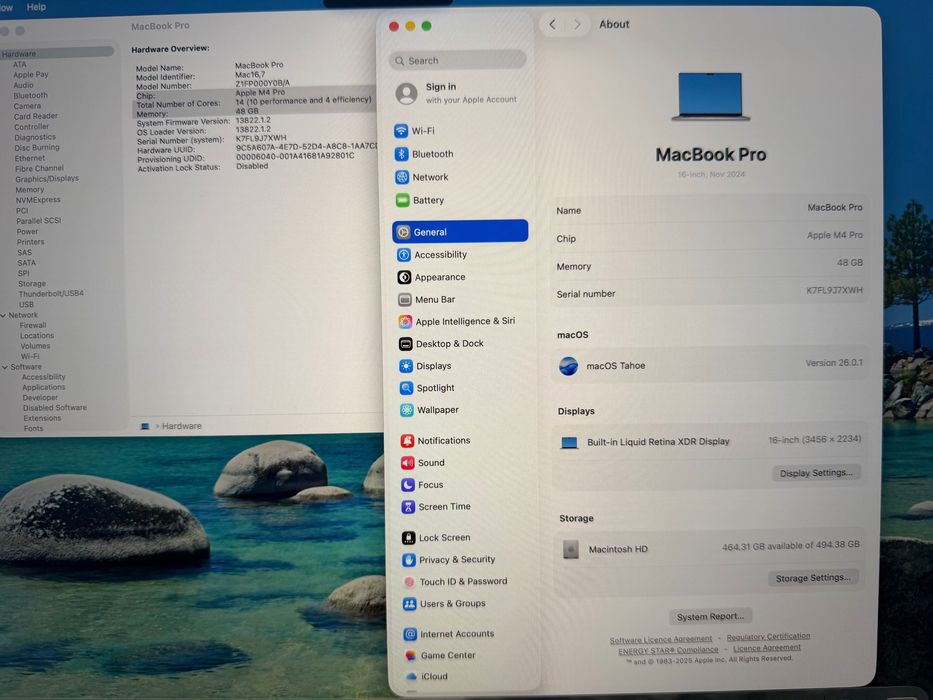Open the Licence Agreement link

(766, 648)
